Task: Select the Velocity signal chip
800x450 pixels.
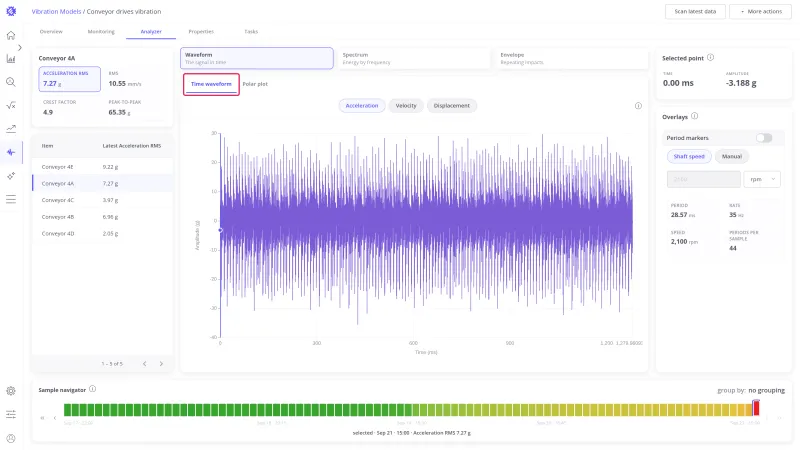Action: [x=406, y=106]
